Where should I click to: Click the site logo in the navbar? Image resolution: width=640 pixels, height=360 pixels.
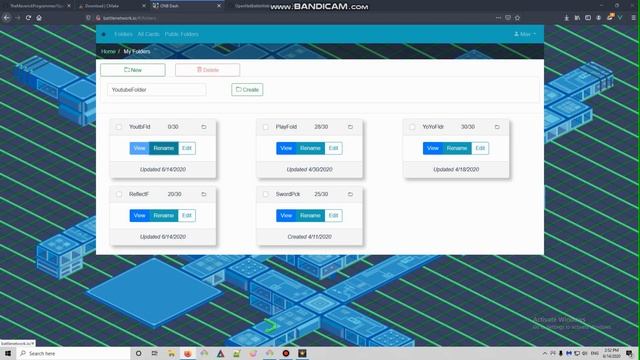point(104,34)
